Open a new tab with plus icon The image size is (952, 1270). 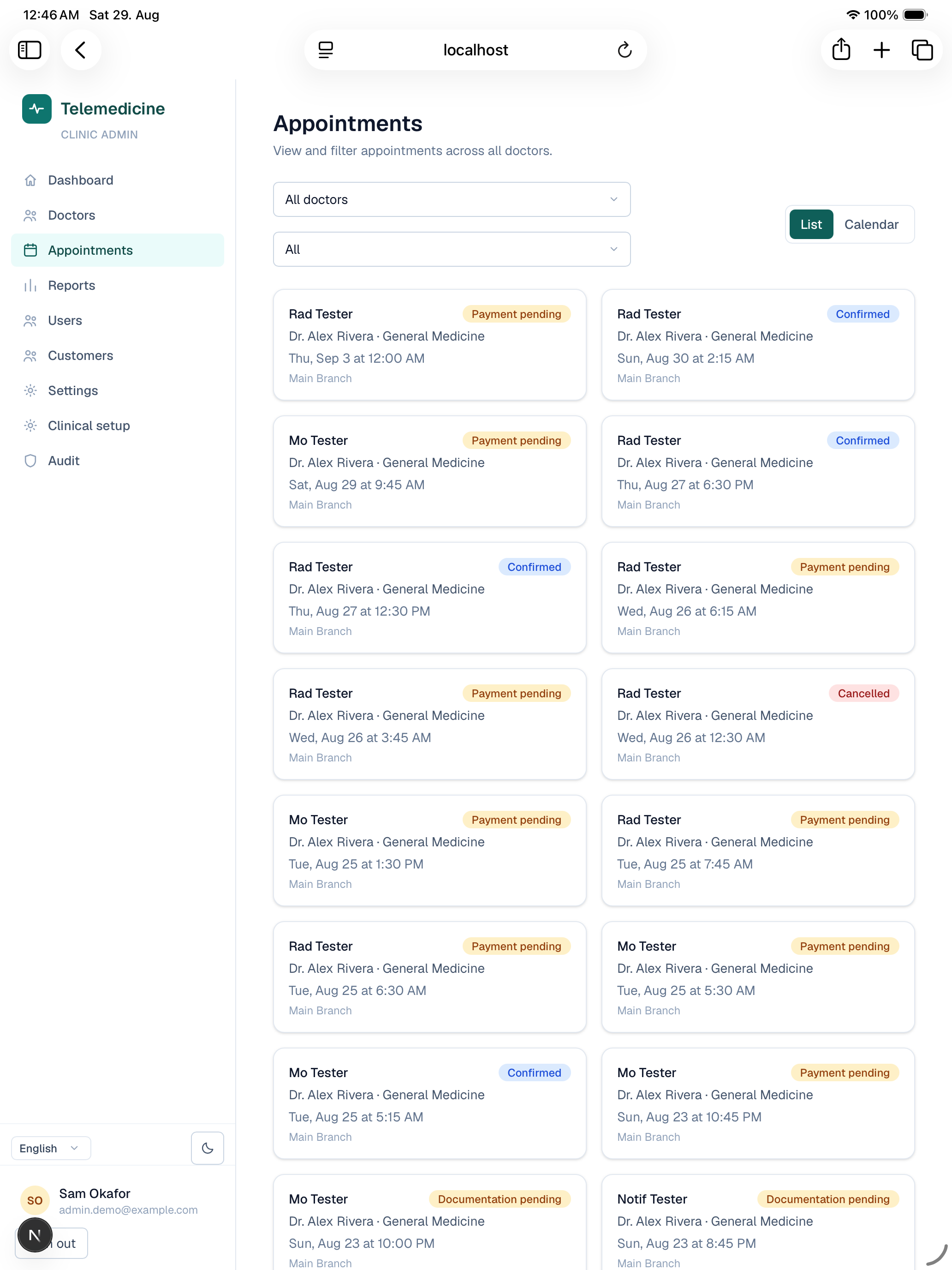(x=881, y=50)
